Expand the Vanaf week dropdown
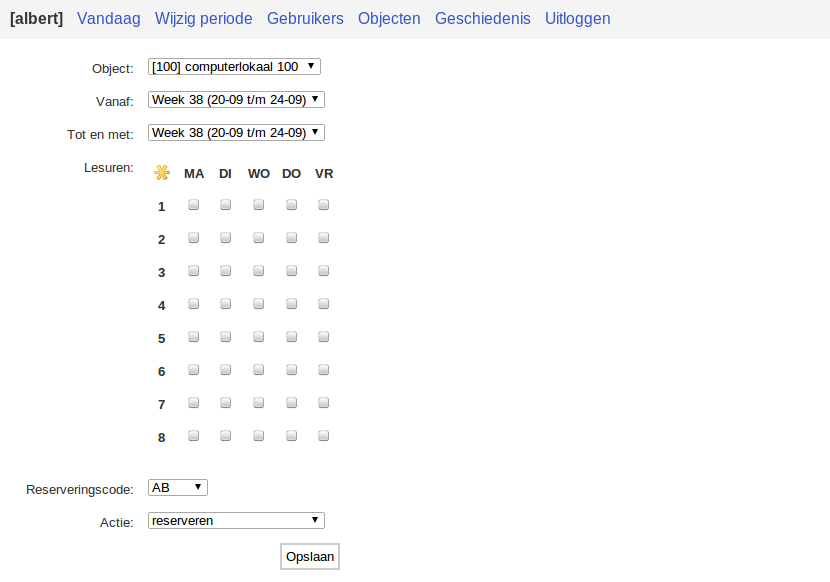830x582 pixels. pyautogui.click(x=236, y=100)
